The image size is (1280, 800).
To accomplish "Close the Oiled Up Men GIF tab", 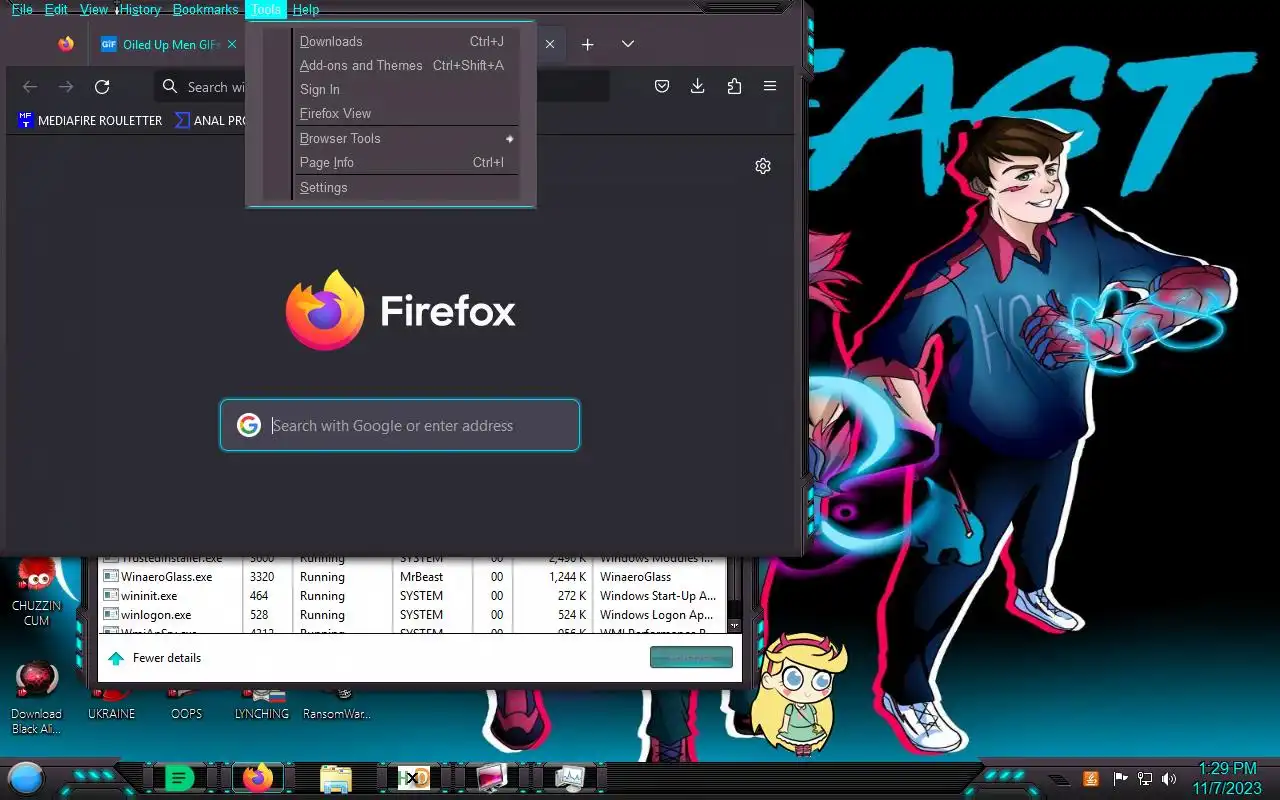I will coord(232,44).
